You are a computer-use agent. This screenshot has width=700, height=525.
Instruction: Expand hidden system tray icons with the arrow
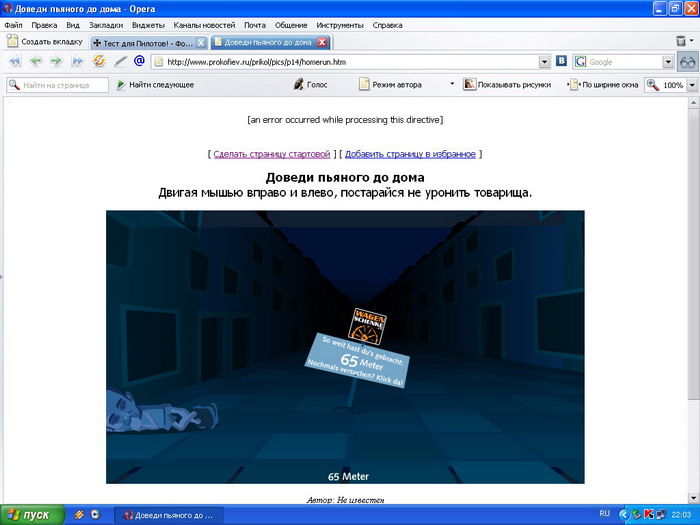coord(623,515)
